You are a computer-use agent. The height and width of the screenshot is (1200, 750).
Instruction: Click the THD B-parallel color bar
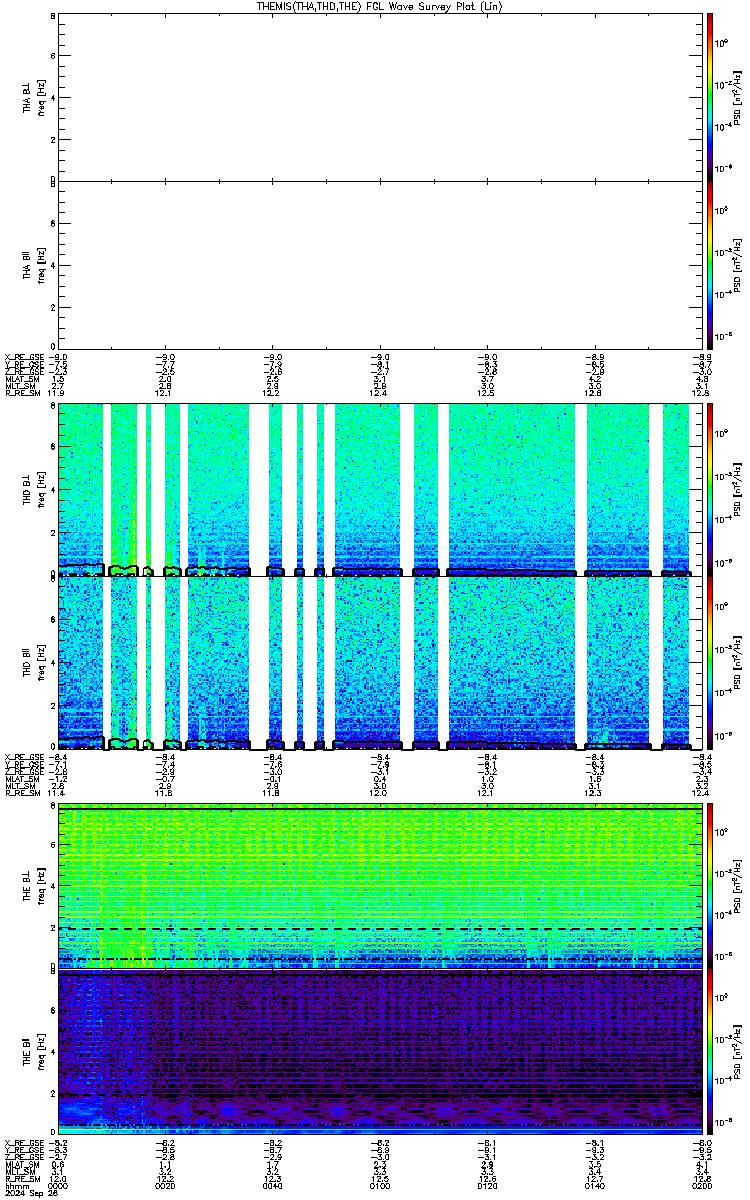pos(709,663)
